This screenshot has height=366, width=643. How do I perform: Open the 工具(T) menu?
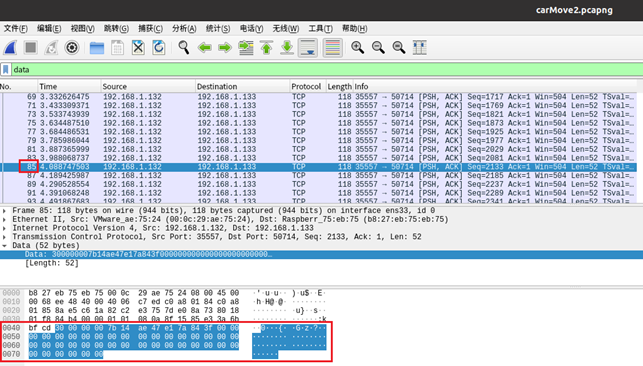click(320, 28)
